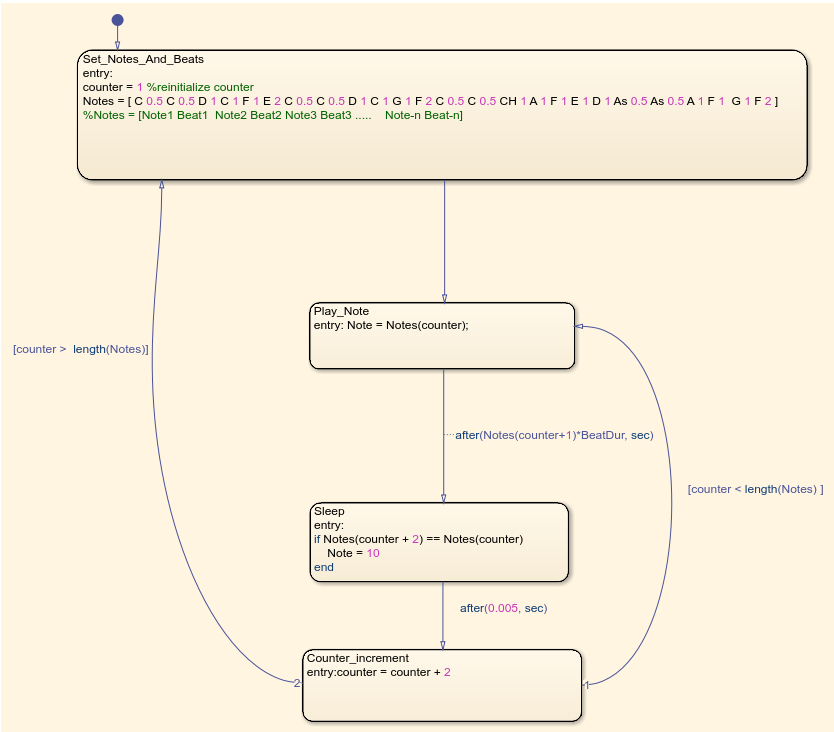Viewport: 834px width, 732px height.
Task: Select the Set_Notes_And_Beats state title
Action: (143, 59)
